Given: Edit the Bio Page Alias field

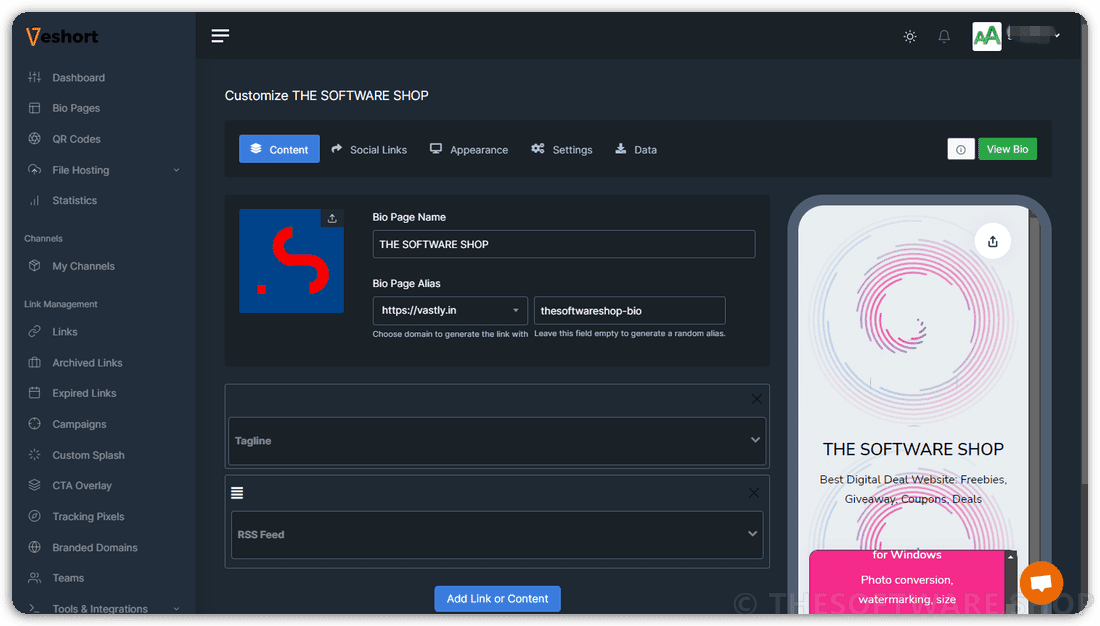Looking at the screenshot, I should (x=629, y=310).
